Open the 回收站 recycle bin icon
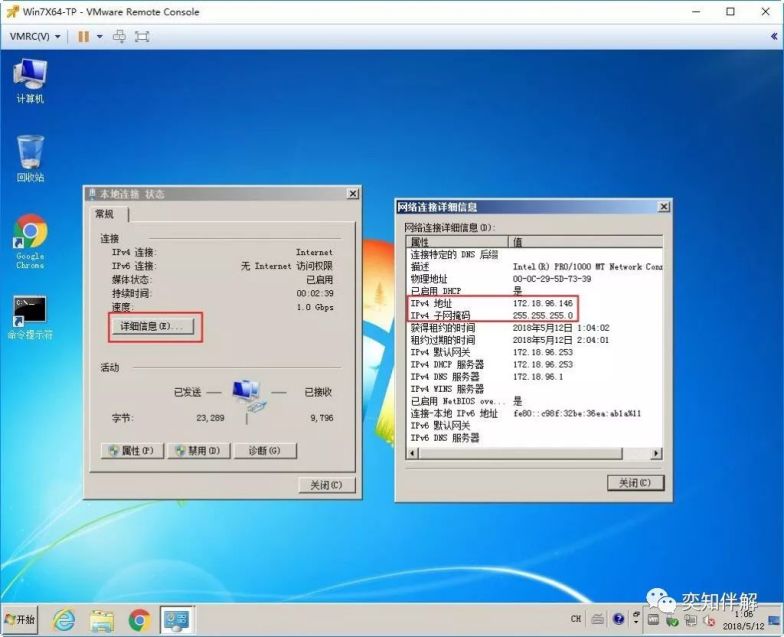Viewport: 784px width, 637px height. point(30,158)
